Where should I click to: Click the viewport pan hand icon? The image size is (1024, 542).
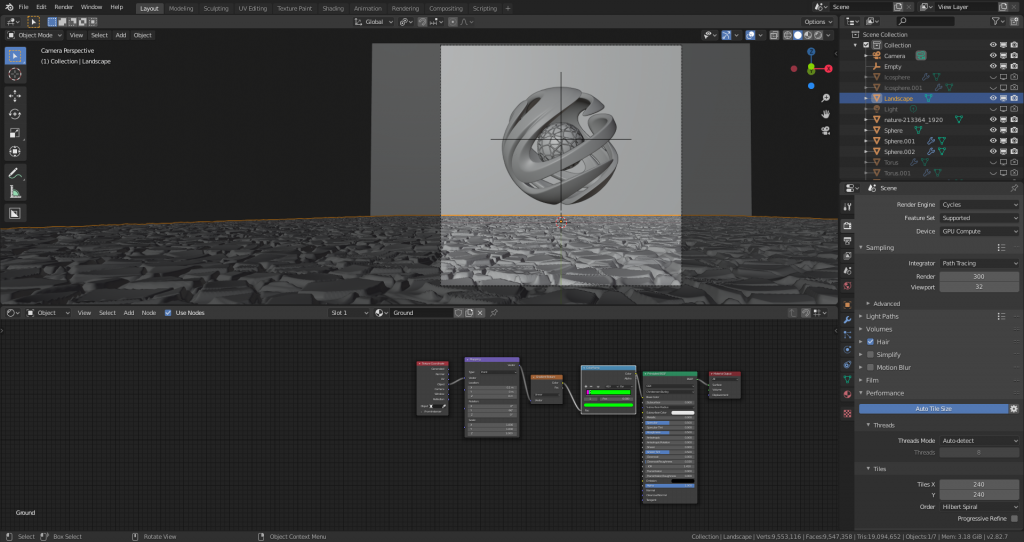825,114
